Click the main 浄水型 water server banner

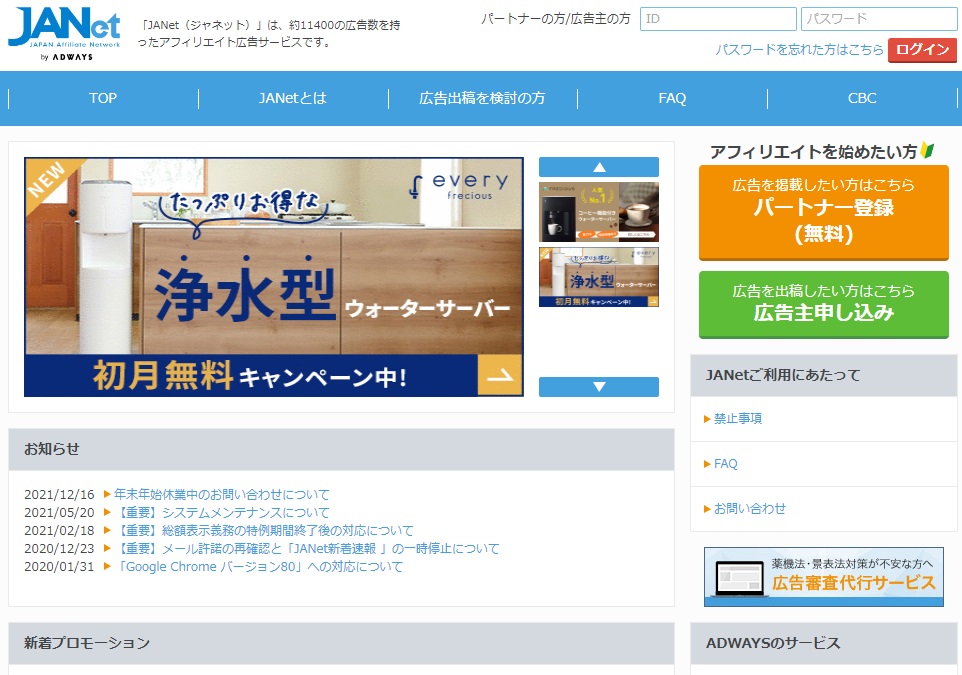274,277
